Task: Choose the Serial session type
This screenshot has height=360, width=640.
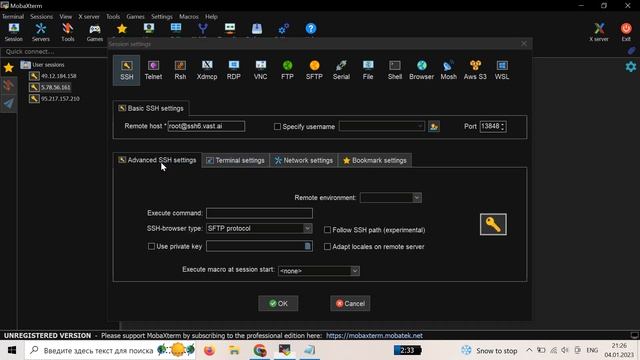Action: click(341, 70)
